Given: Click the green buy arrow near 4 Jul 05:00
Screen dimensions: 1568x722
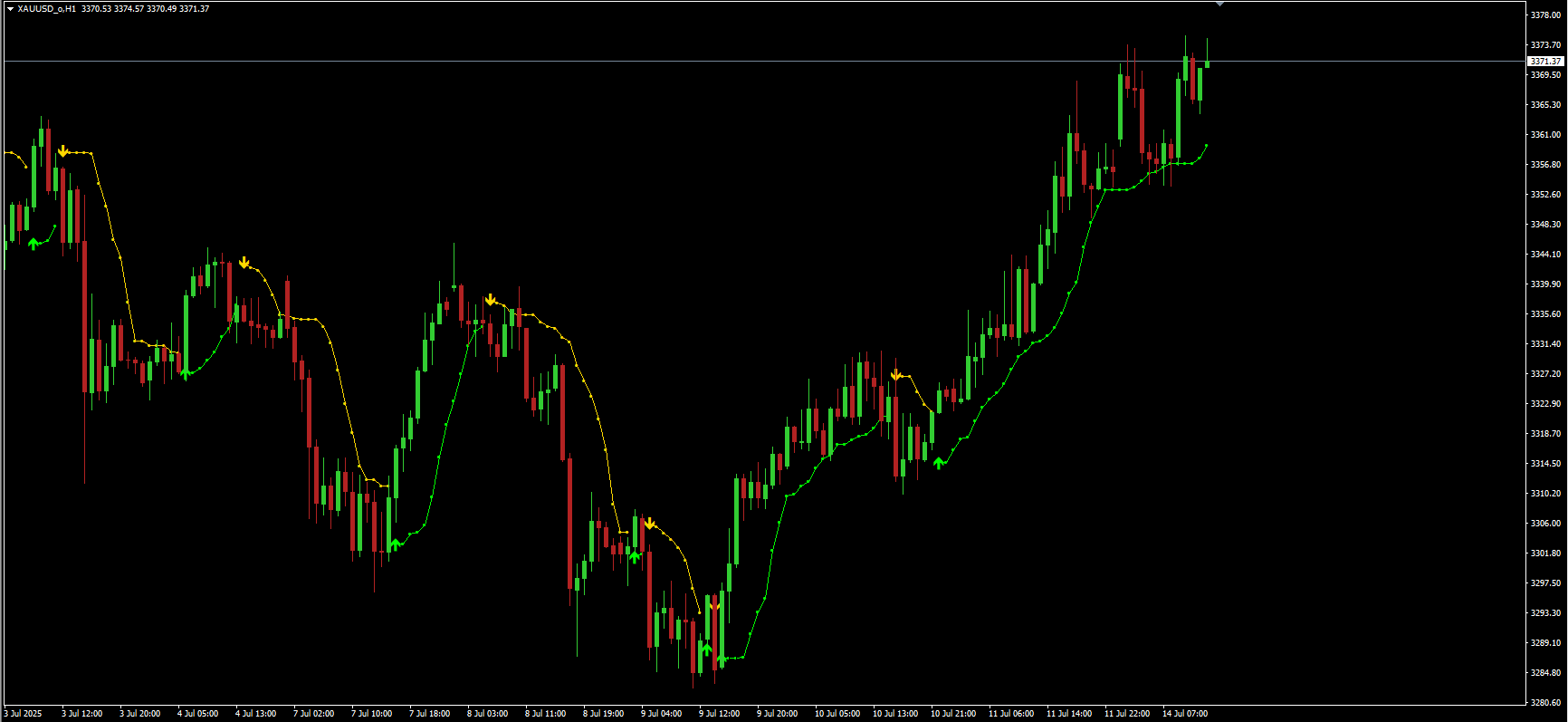Looking at the screenshot, I should pos(186,372).
